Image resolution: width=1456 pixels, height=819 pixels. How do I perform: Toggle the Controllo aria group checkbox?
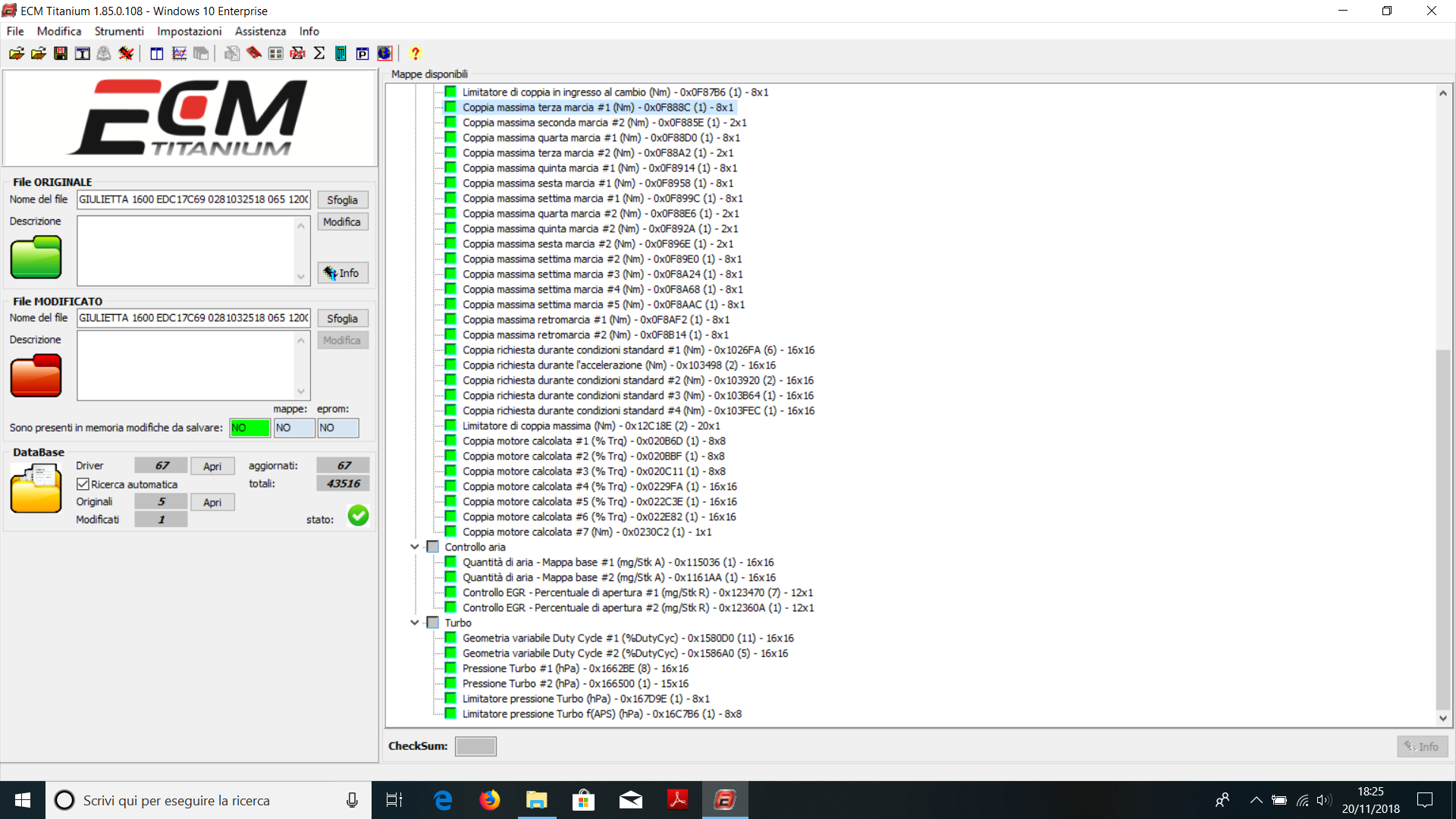(433, 547)
